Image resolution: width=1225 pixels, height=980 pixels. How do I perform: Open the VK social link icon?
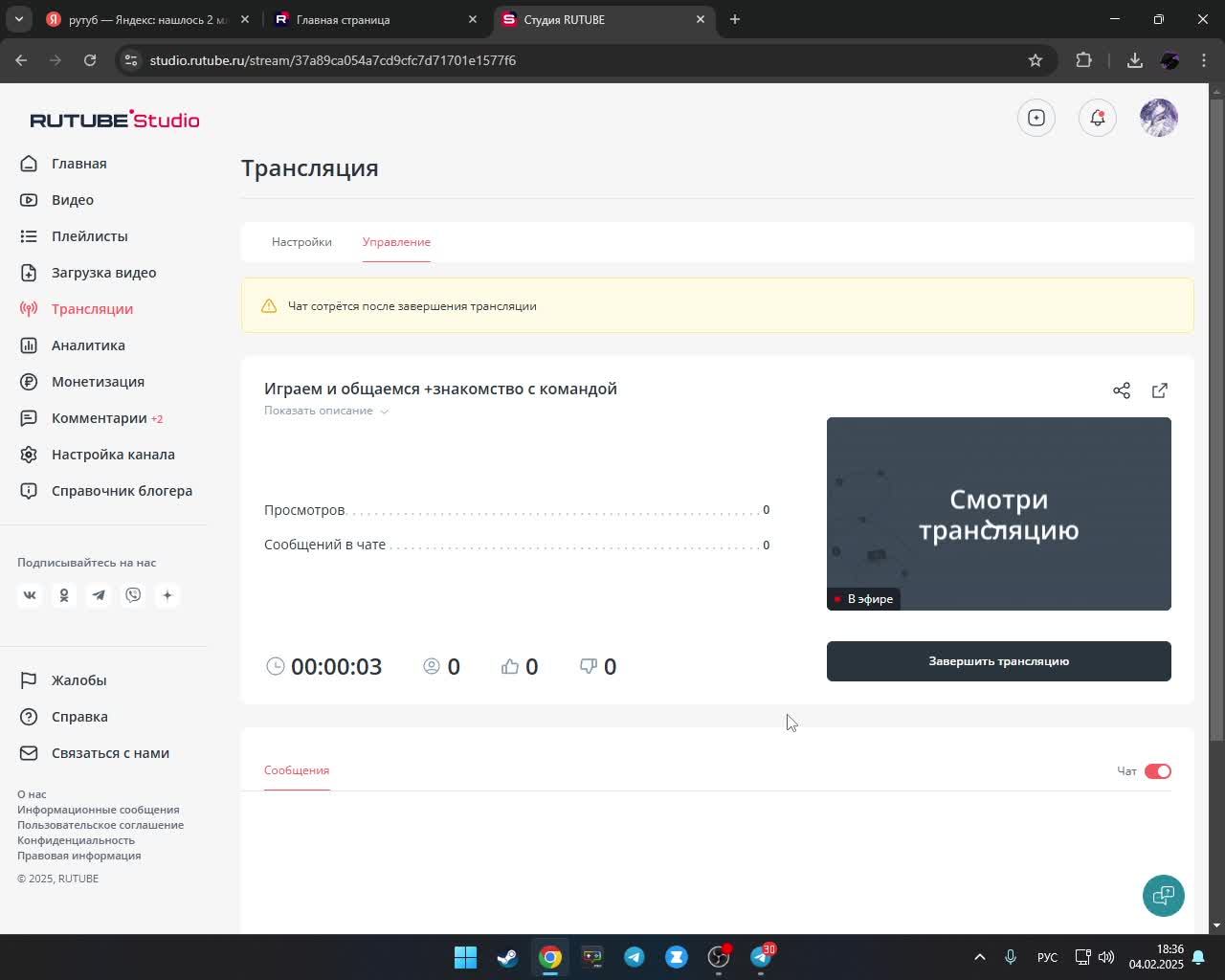pyautogui.click(x=30, y=595)
